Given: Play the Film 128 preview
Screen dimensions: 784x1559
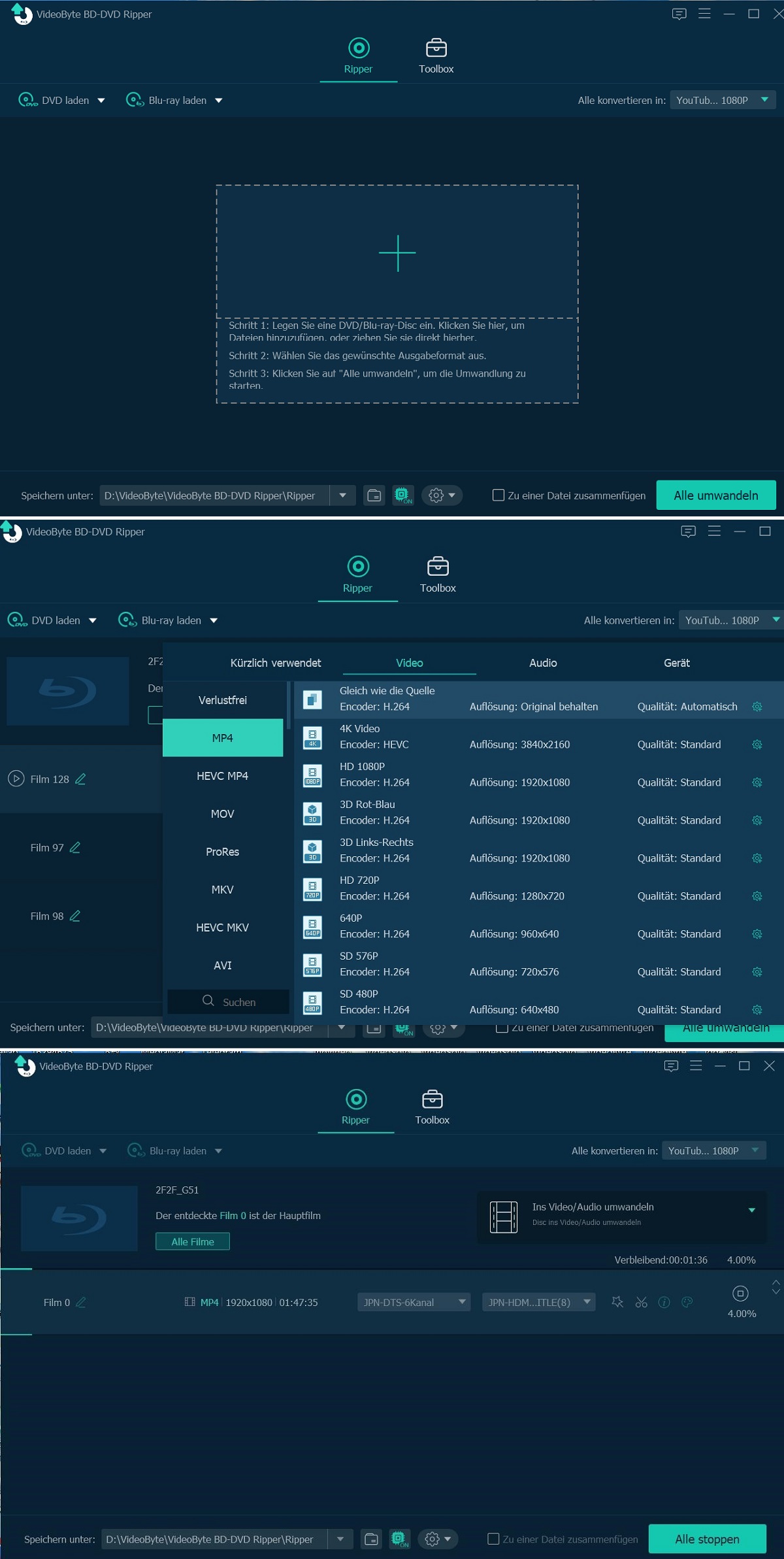Looking at the screenshot, I should pos(16,779).
